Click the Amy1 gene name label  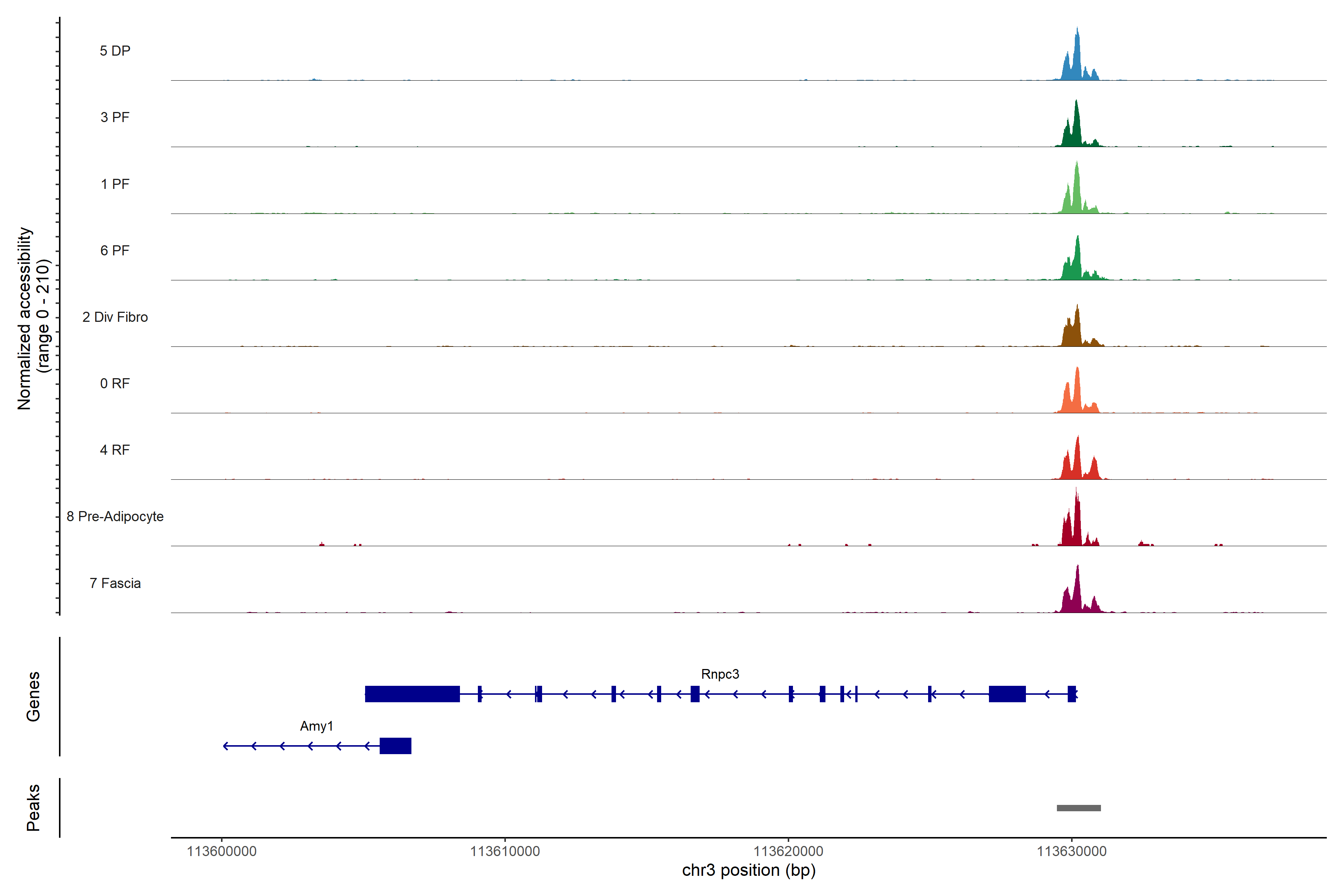[317, 726]
